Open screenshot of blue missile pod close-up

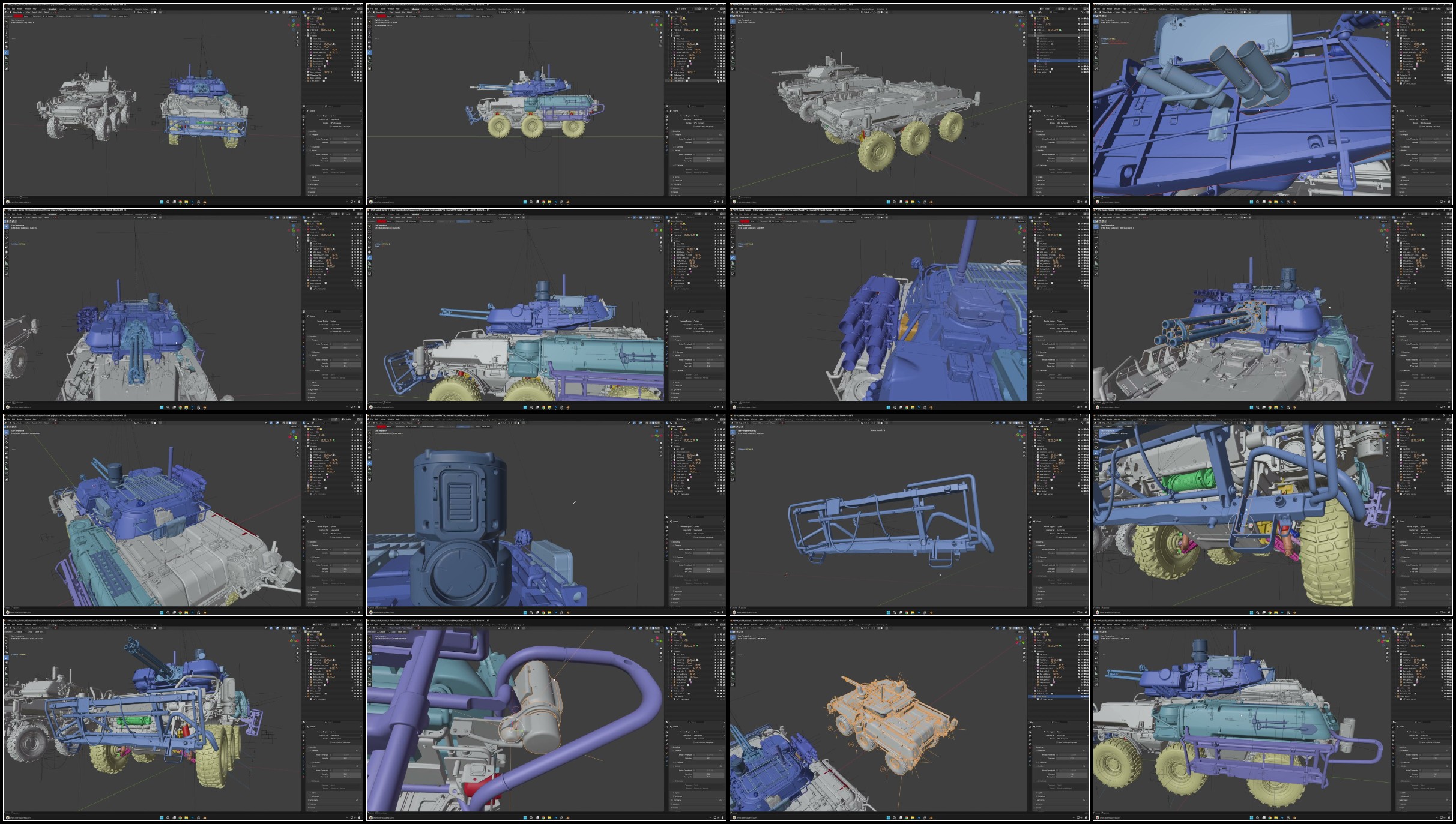pos(910,310)
